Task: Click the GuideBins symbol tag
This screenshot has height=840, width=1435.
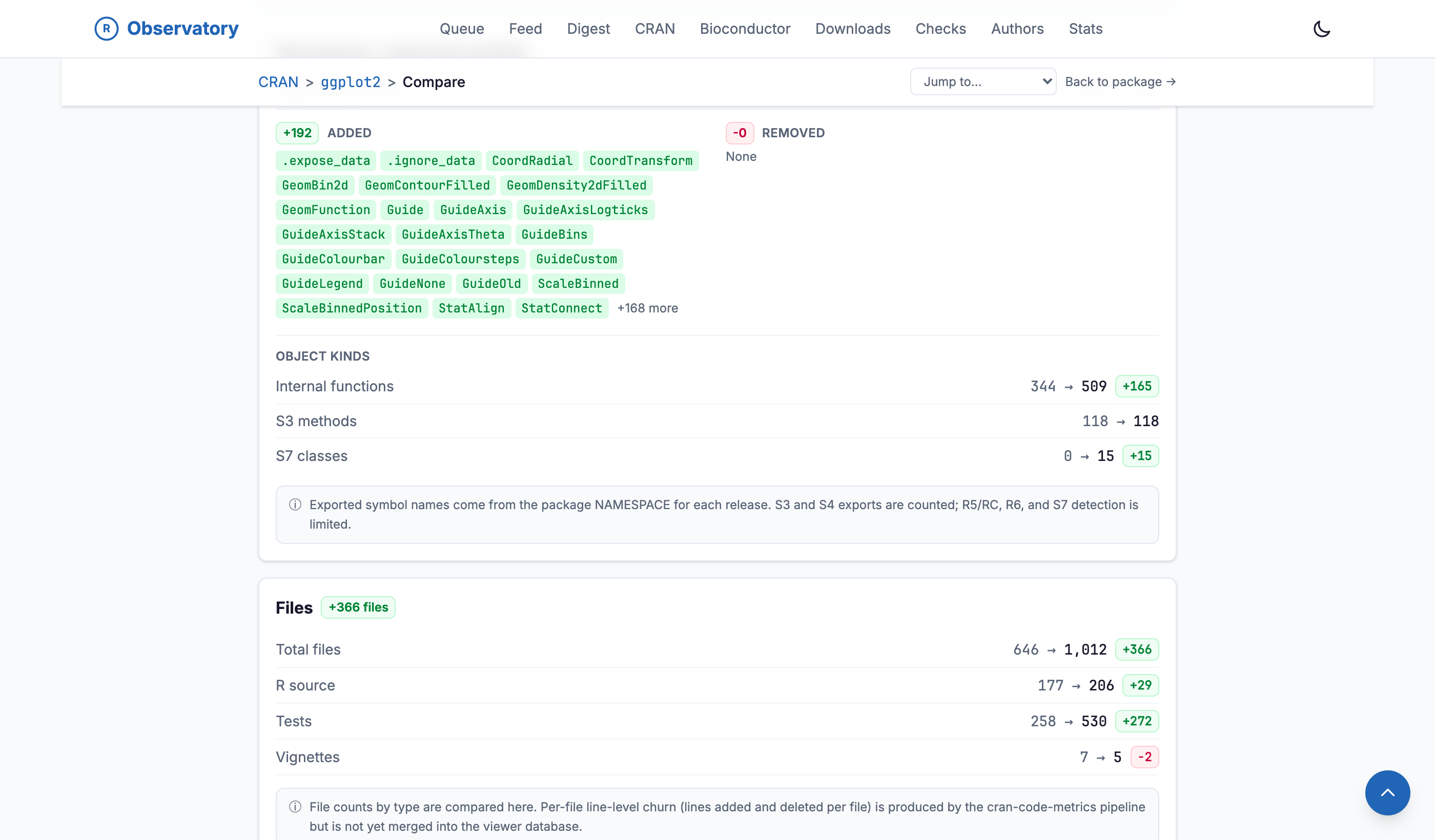Action: click(554, 234)
